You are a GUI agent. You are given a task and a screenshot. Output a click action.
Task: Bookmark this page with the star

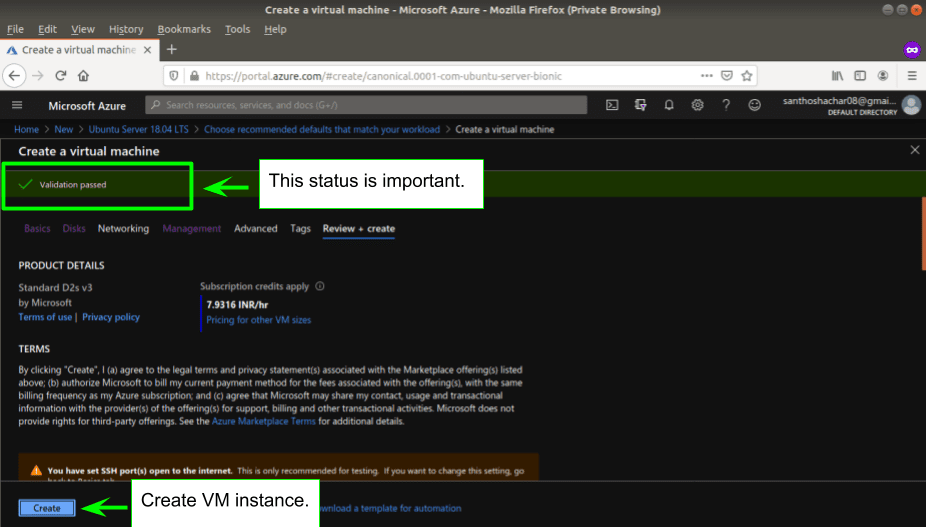[x=747, y=76]
